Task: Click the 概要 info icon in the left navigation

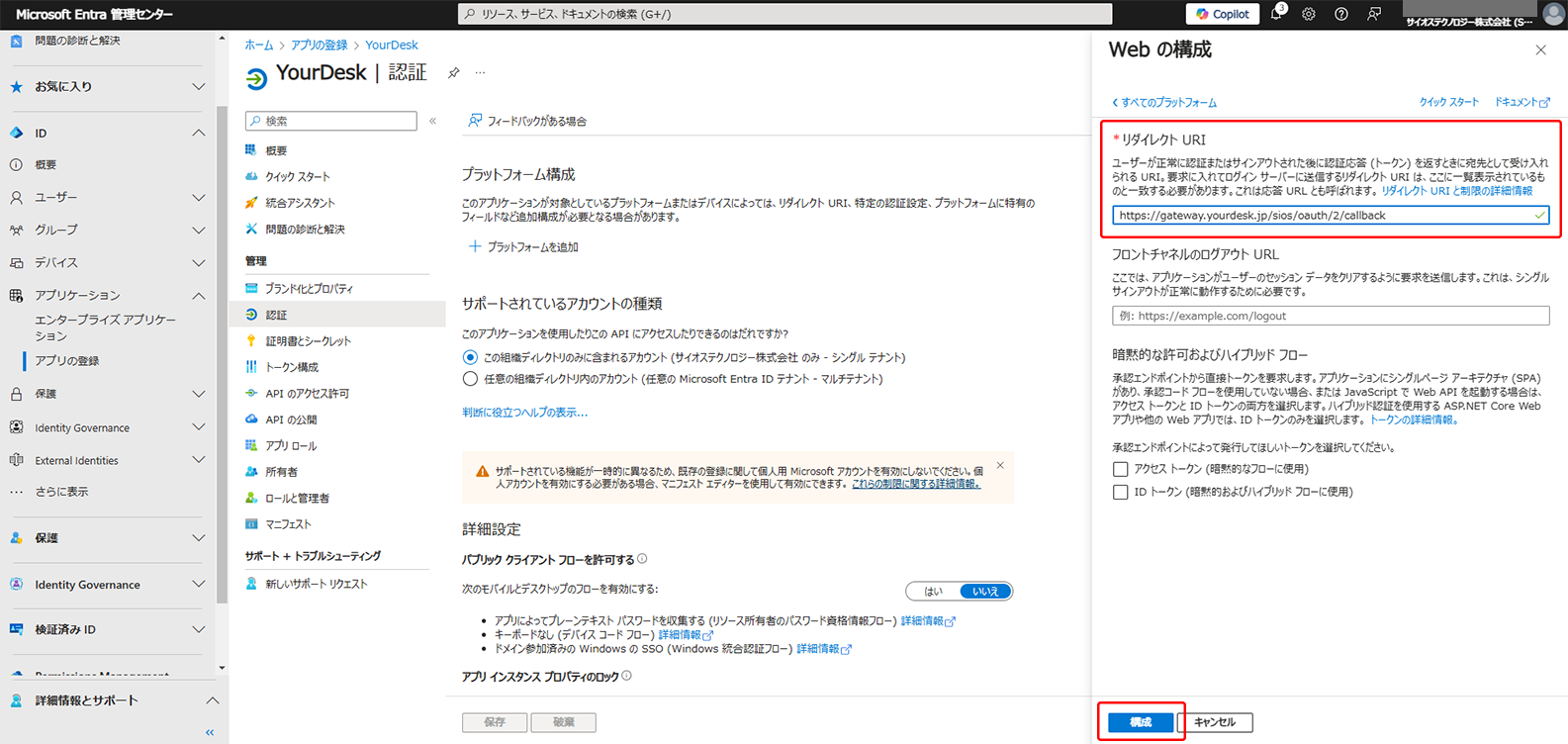Action: coord(16,165)
